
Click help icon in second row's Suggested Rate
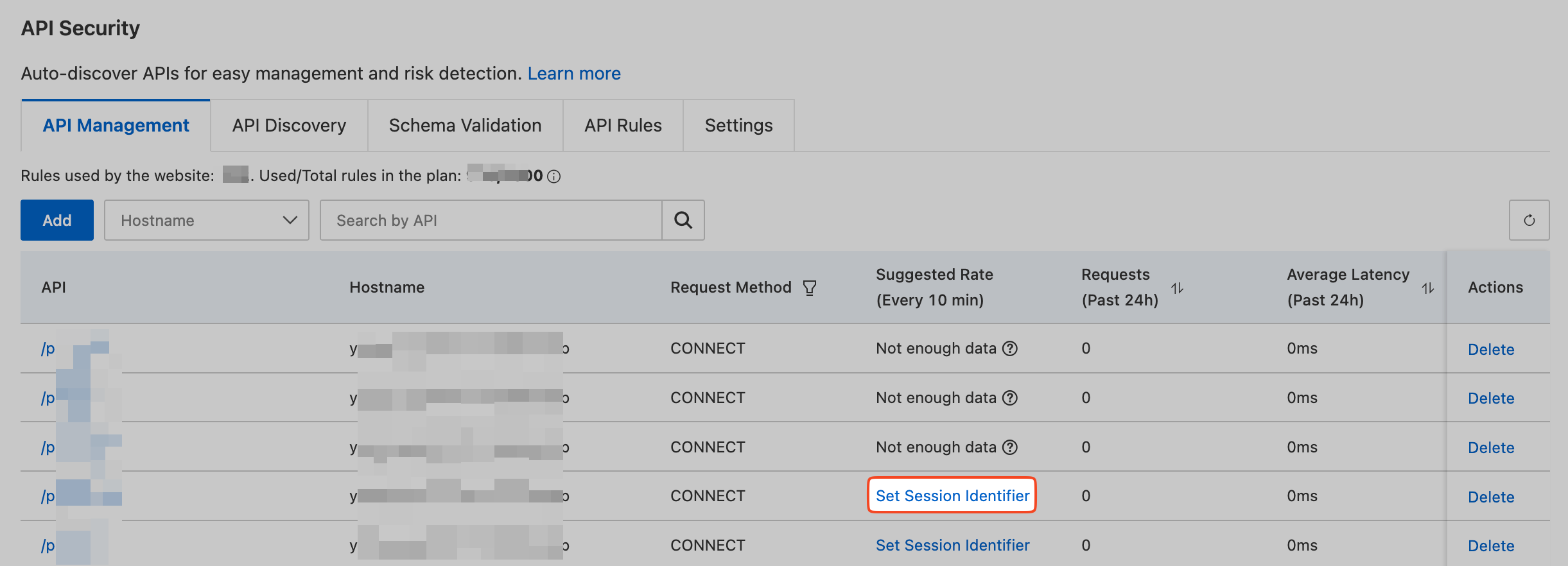pyautogui.click(x=1010, y=398)
